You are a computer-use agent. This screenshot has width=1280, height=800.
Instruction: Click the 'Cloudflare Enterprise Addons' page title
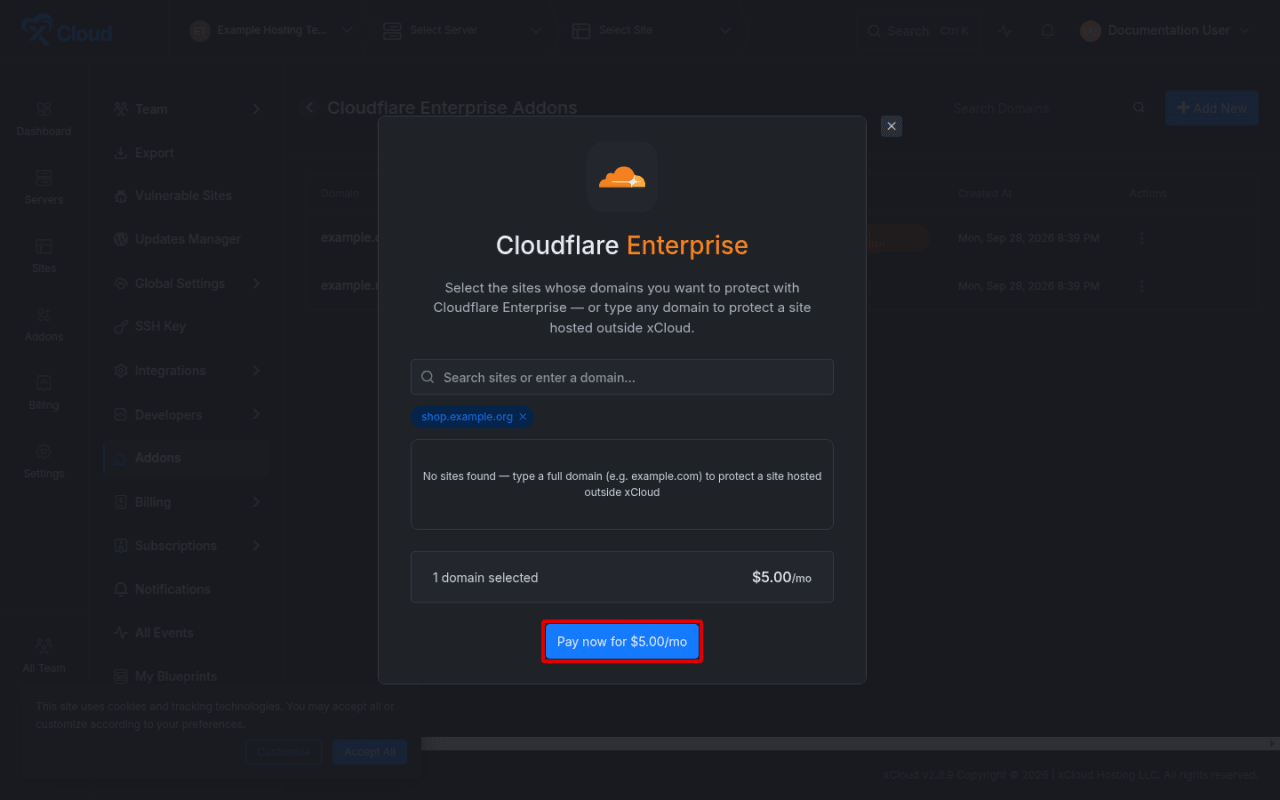pos(452,108)
